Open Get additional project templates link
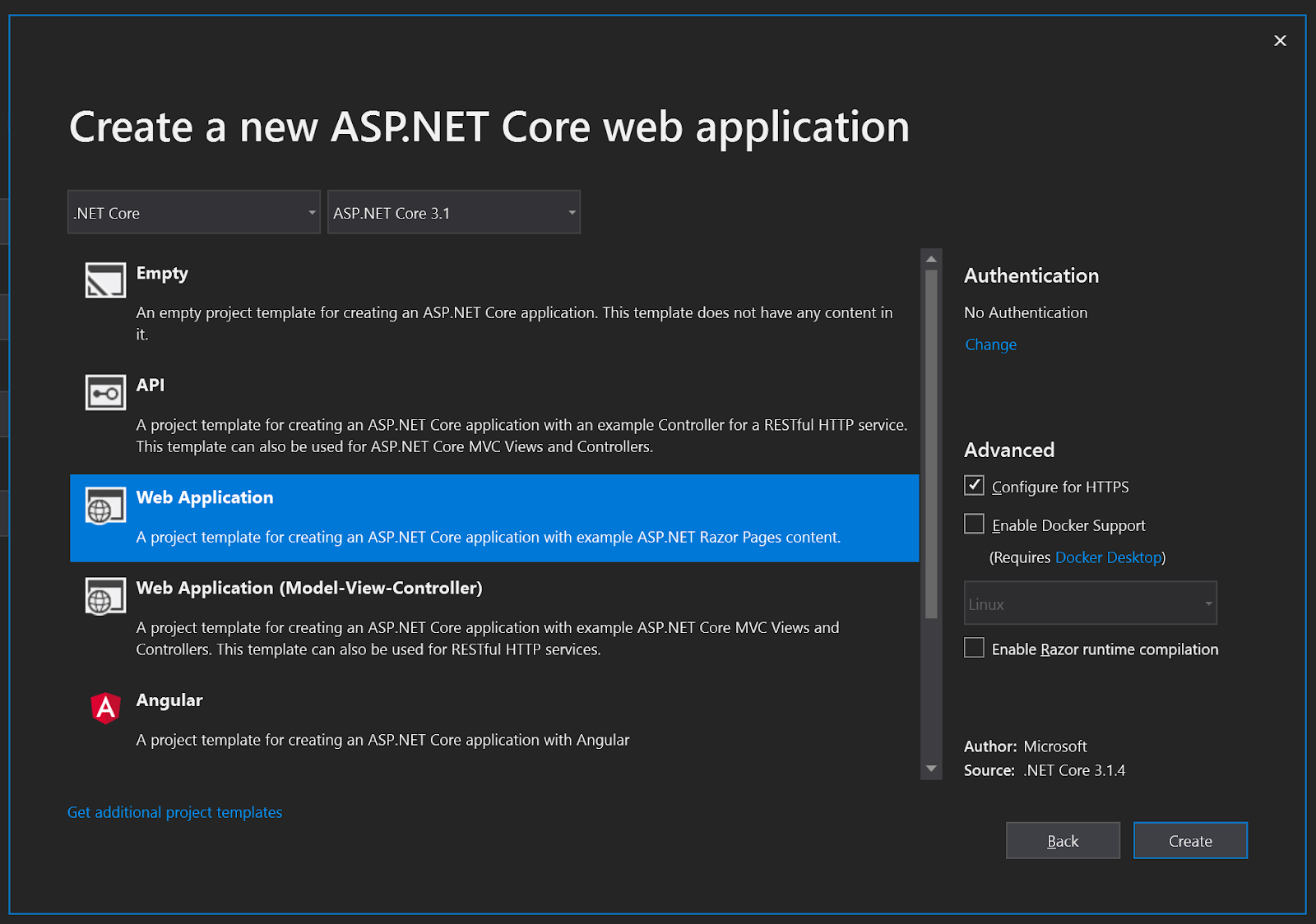The height and width of the screenshot is (924, 1316). pyautogui.click(x=174, y=812)
